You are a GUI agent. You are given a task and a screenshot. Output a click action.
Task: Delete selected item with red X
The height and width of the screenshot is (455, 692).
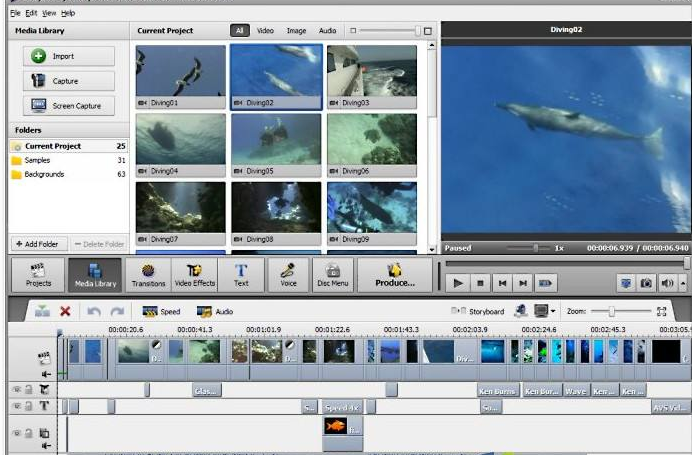pyautogui.click(x=65, y=311)
